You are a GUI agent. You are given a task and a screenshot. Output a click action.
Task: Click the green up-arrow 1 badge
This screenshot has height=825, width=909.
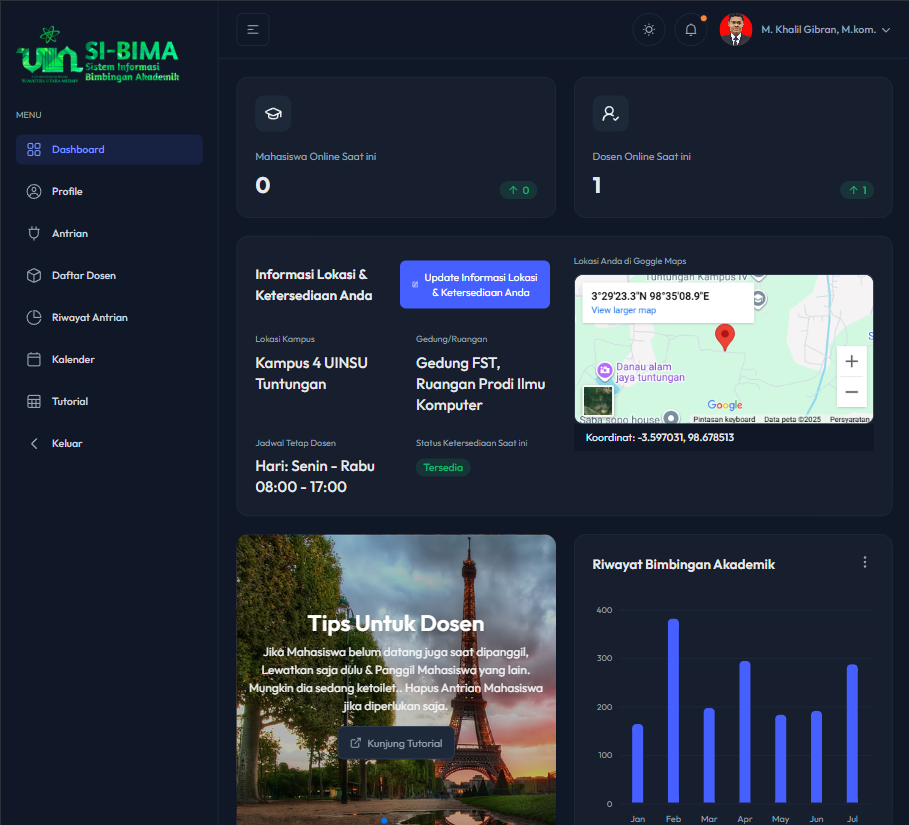[857, 190]
